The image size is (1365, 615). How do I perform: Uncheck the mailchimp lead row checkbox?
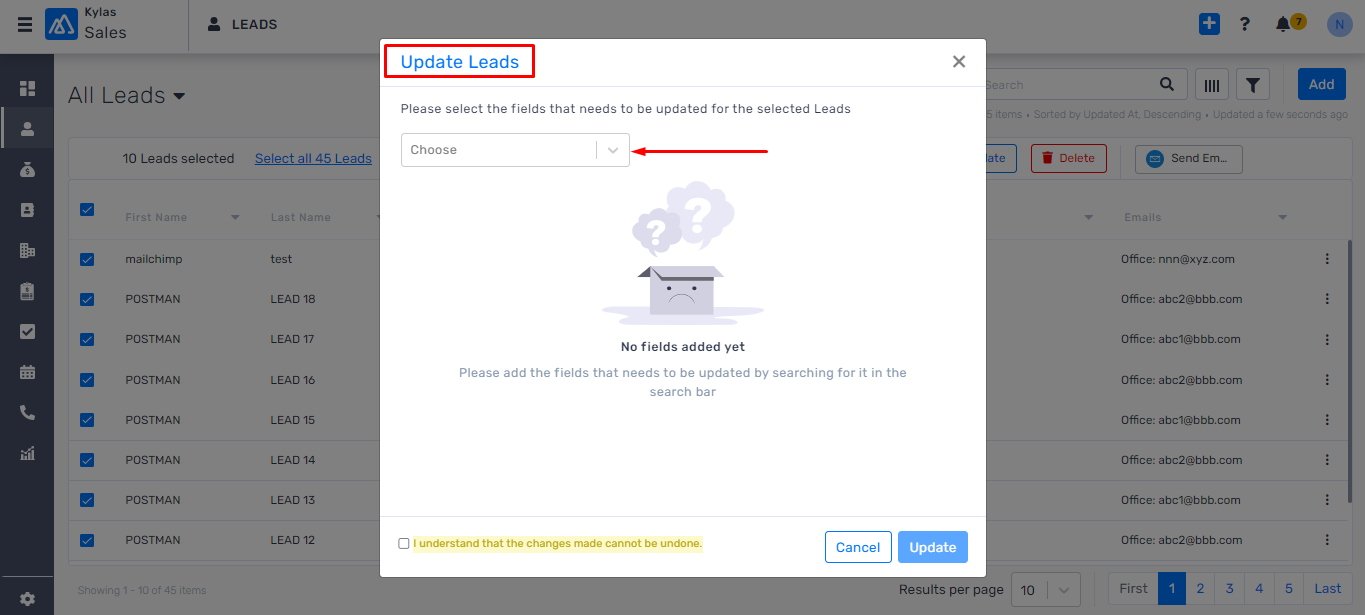click(87, 259)
